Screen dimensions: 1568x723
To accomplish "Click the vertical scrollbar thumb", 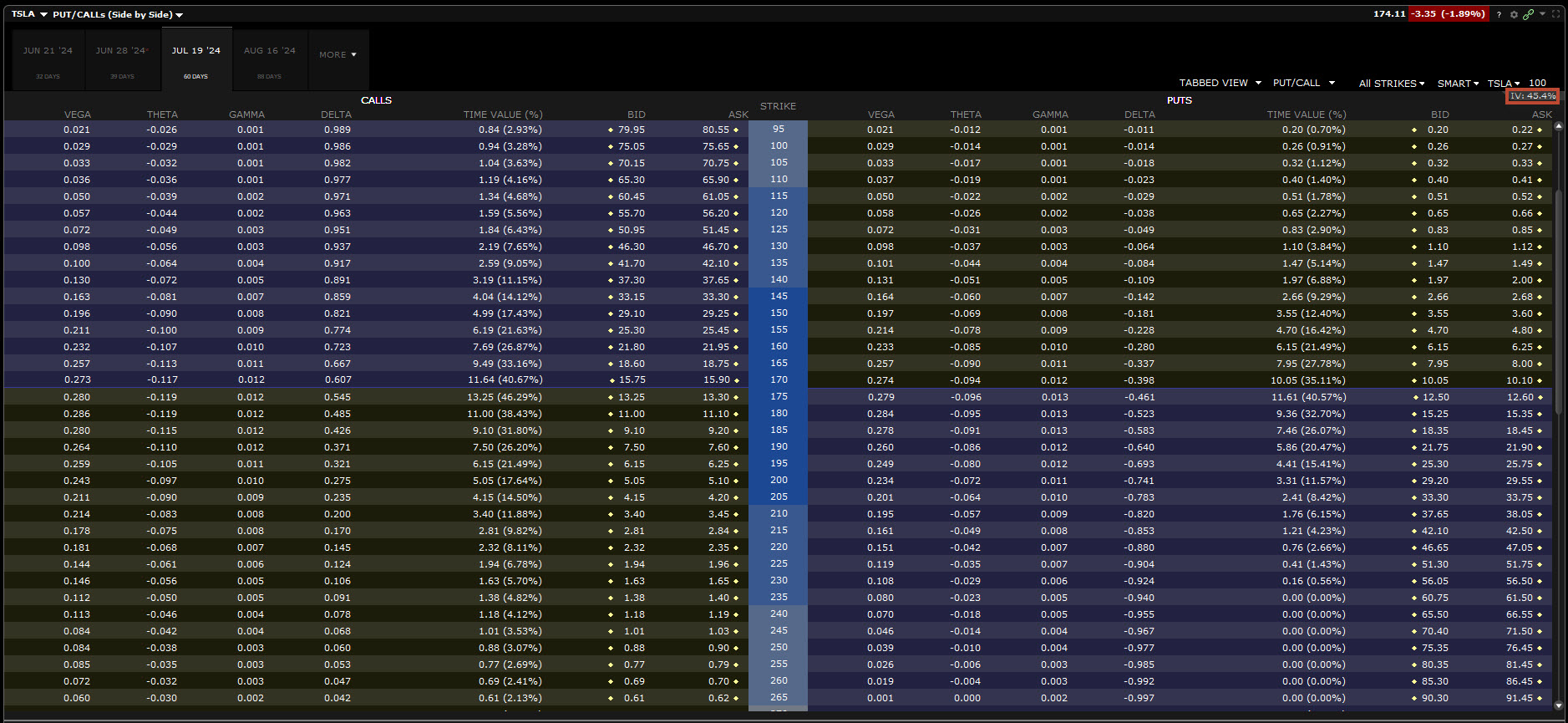I will tap(1558, 301).
